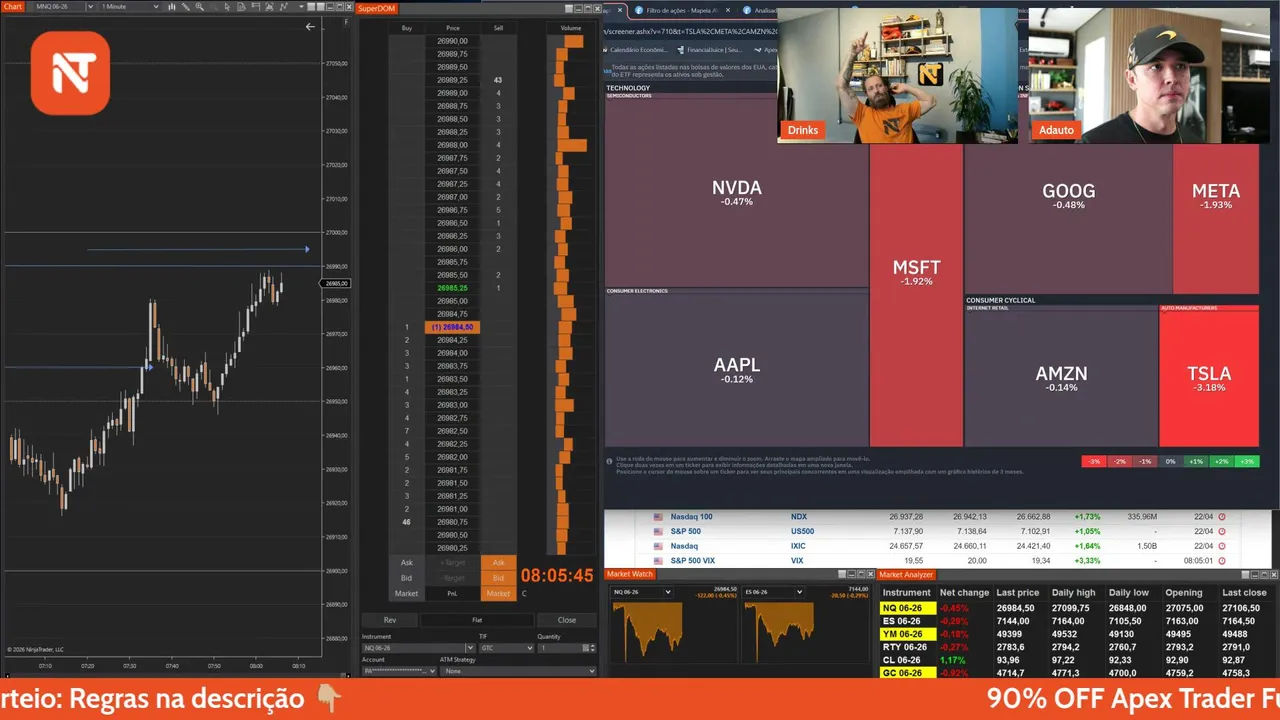
Task: Click the Close position button in SuperDOM
Action: [567, 620]
